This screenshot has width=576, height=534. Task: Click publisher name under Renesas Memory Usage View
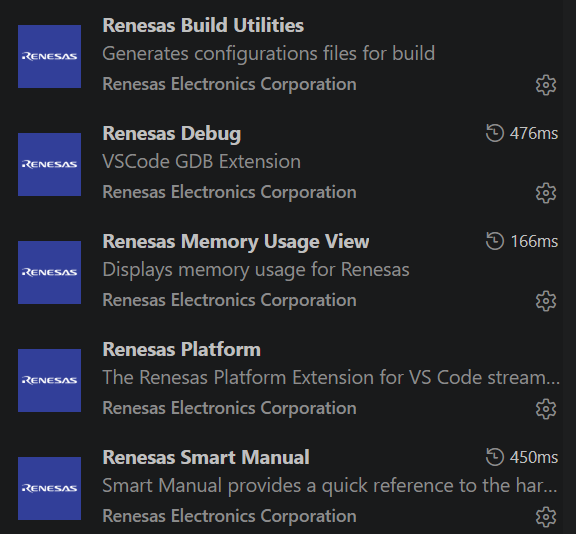tap(230, 300)
